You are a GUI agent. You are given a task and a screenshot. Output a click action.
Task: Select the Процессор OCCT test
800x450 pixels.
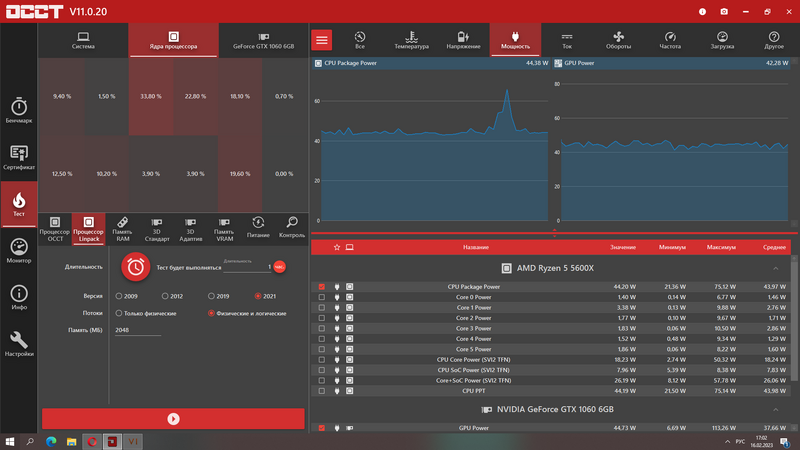55,229
